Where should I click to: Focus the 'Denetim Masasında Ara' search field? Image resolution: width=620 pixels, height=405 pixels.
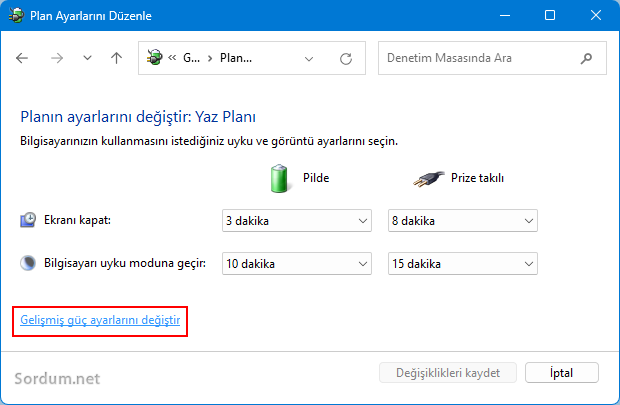tap(492, 58)
